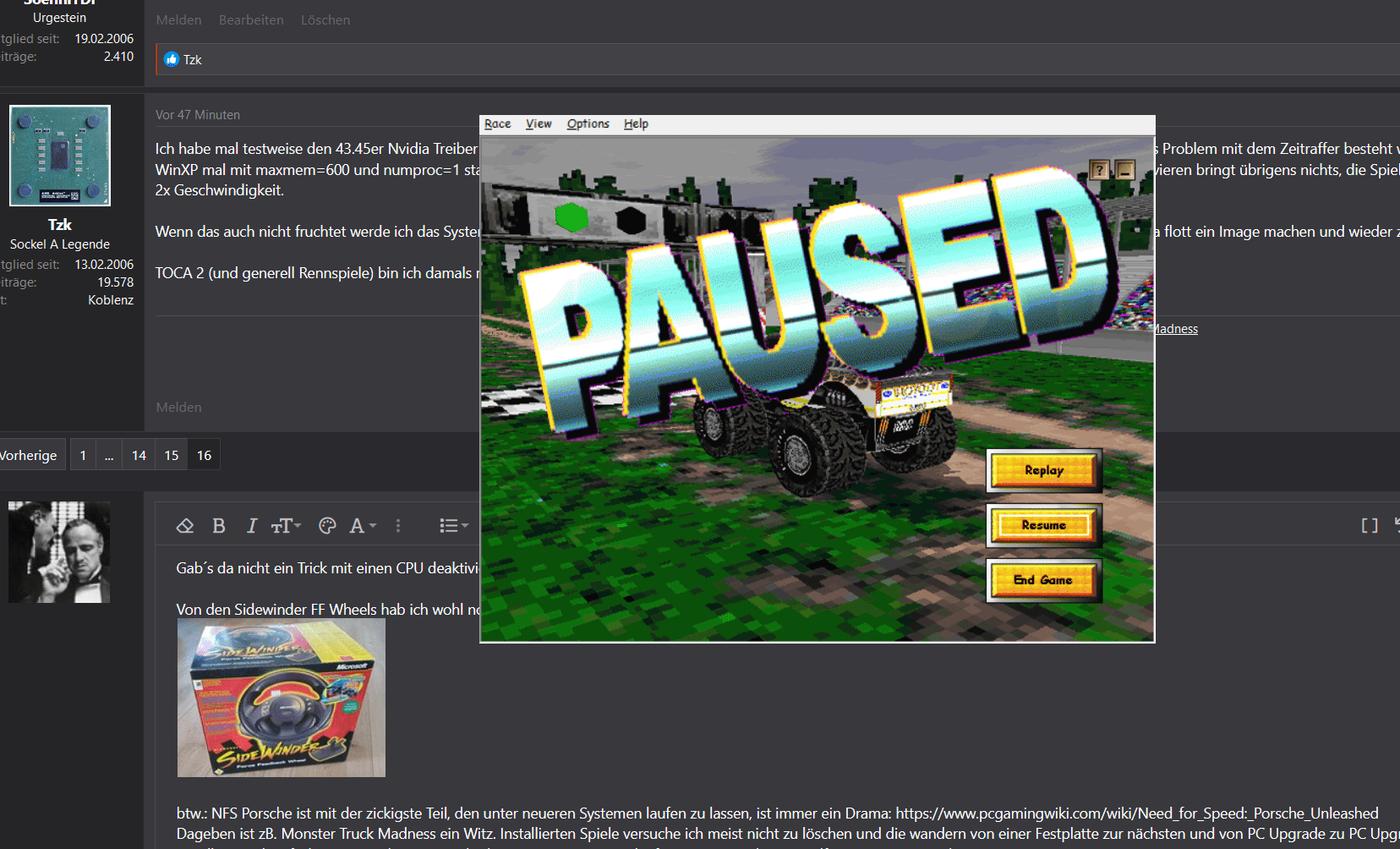Open the font size dropdown
The height and width of the screenshot is (849, 1400).
click(x=286, y=526)
